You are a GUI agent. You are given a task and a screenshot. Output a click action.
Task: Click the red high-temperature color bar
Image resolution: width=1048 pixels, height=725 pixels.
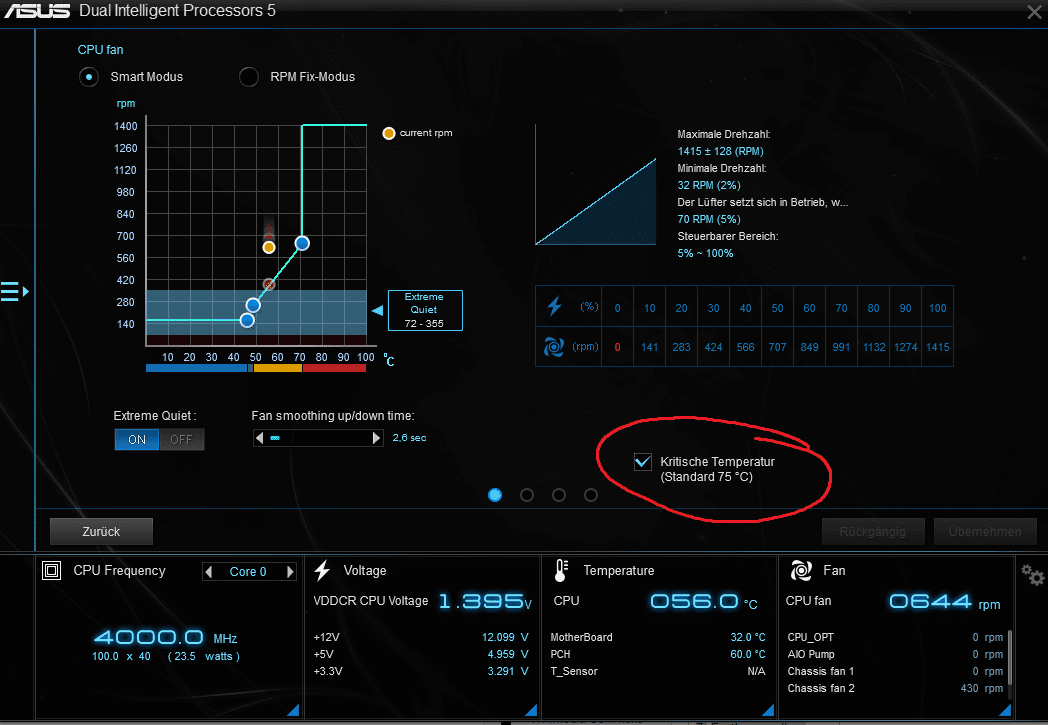[334, 368]
